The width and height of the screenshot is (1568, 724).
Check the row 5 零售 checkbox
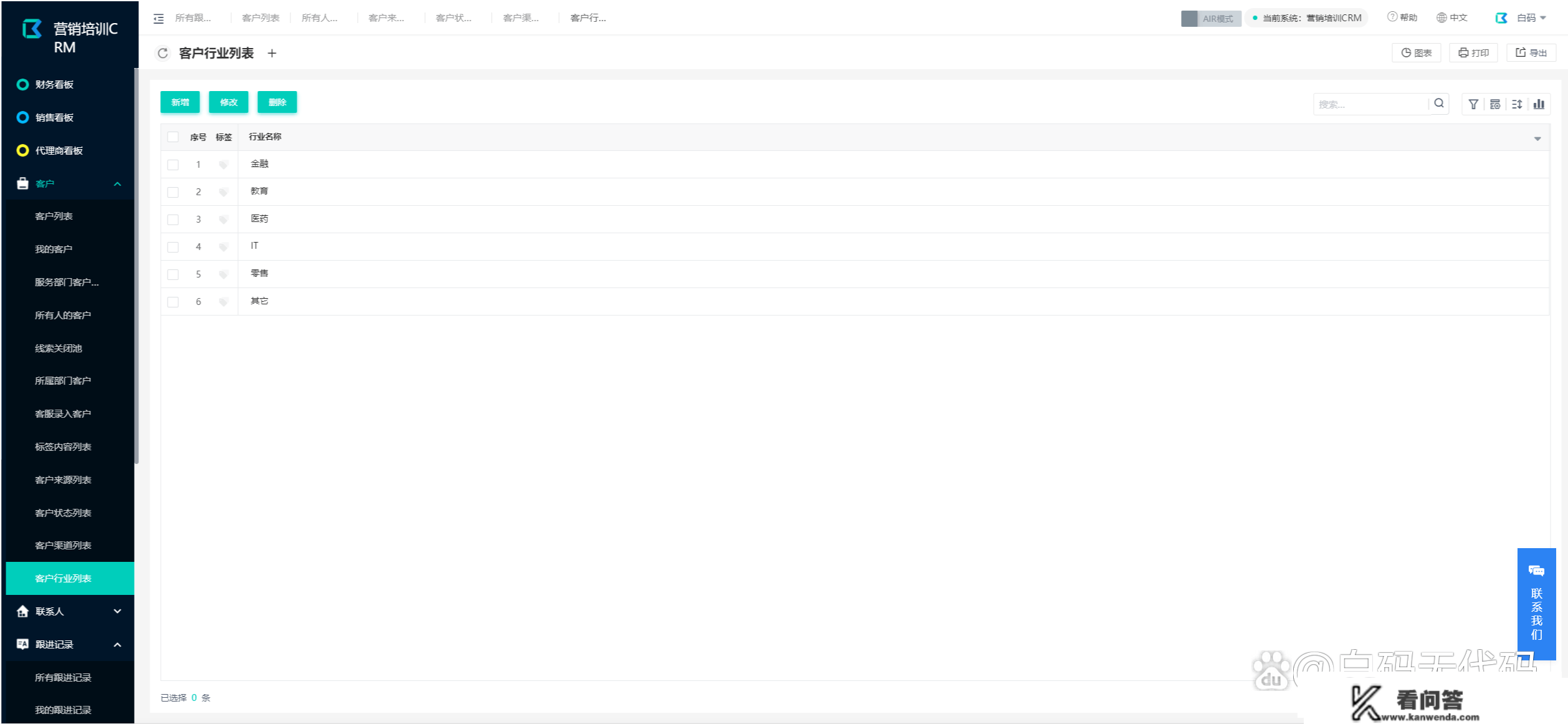[173, 274]
